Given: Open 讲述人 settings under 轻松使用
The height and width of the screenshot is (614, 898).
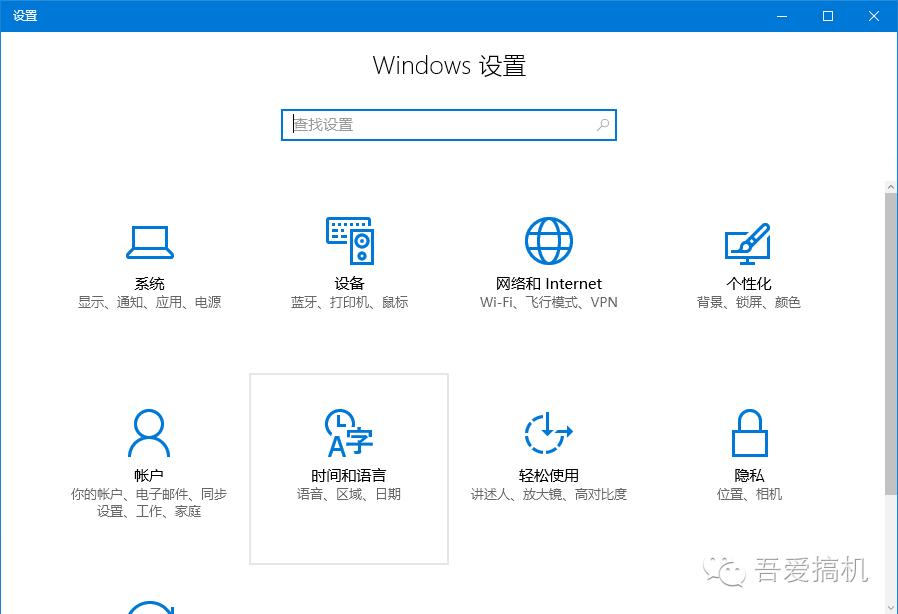Looking at the screenshot, I should [x=486, y=493].
